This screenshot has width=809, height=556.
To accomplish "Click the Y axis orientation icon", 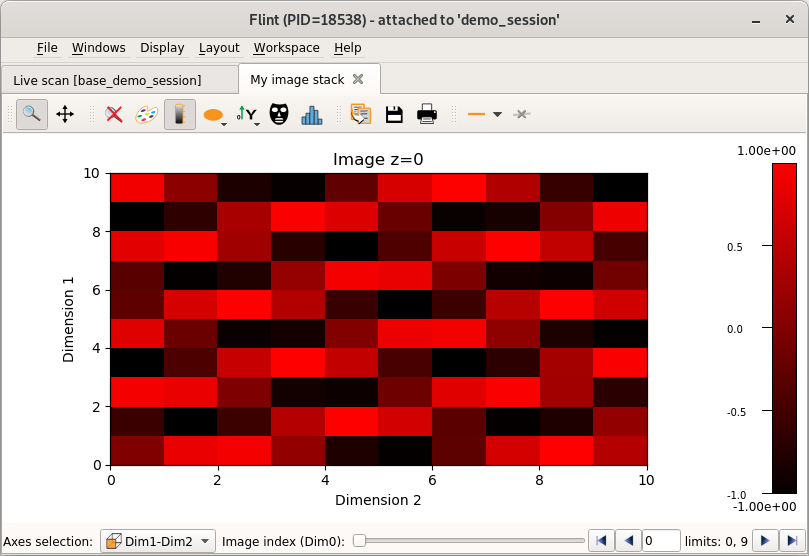I will [246, 114].
